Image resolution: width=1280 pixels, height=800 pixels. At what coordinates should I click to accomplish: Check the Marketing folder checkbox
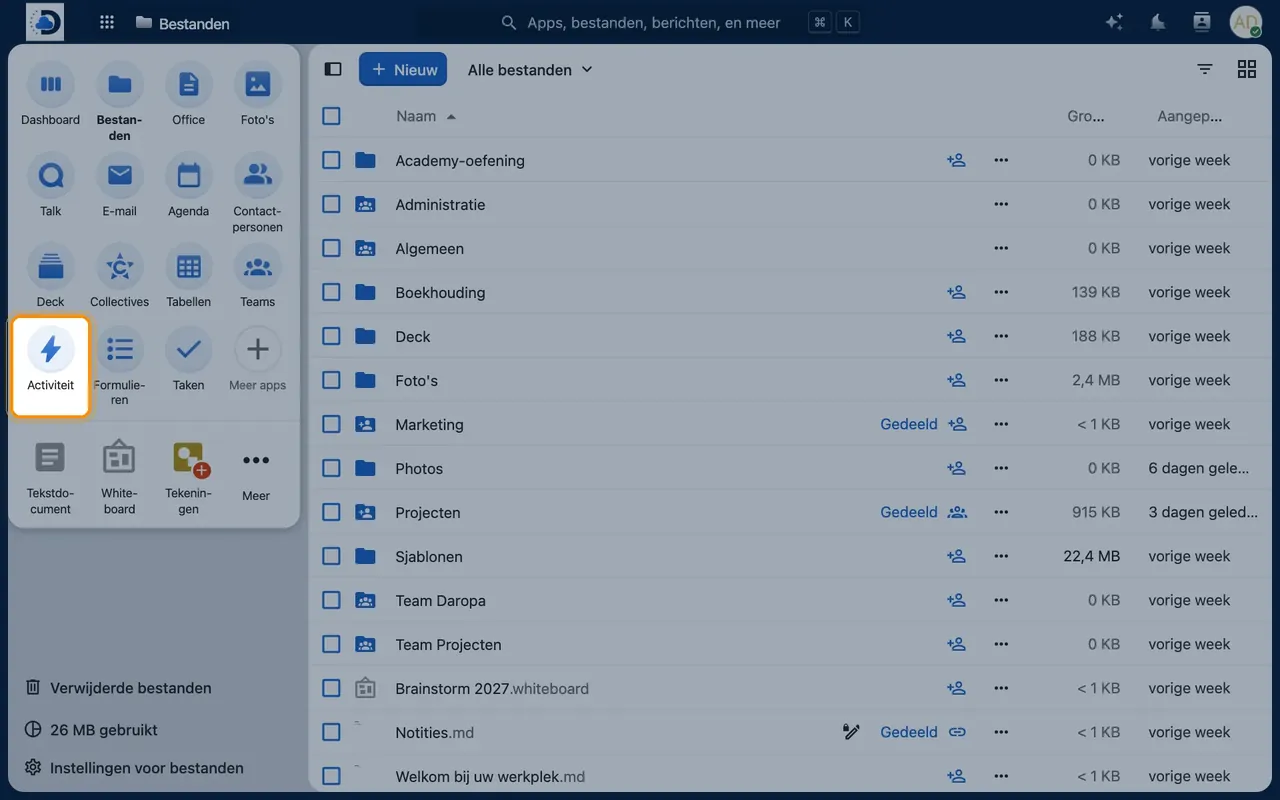coord(332,424)
